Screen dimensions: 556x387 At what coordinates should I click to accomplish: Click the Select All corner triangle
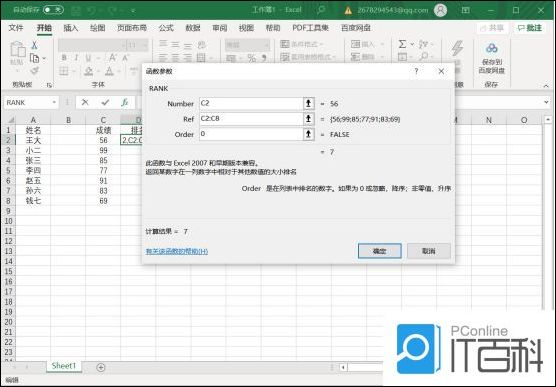pos(11,120)
